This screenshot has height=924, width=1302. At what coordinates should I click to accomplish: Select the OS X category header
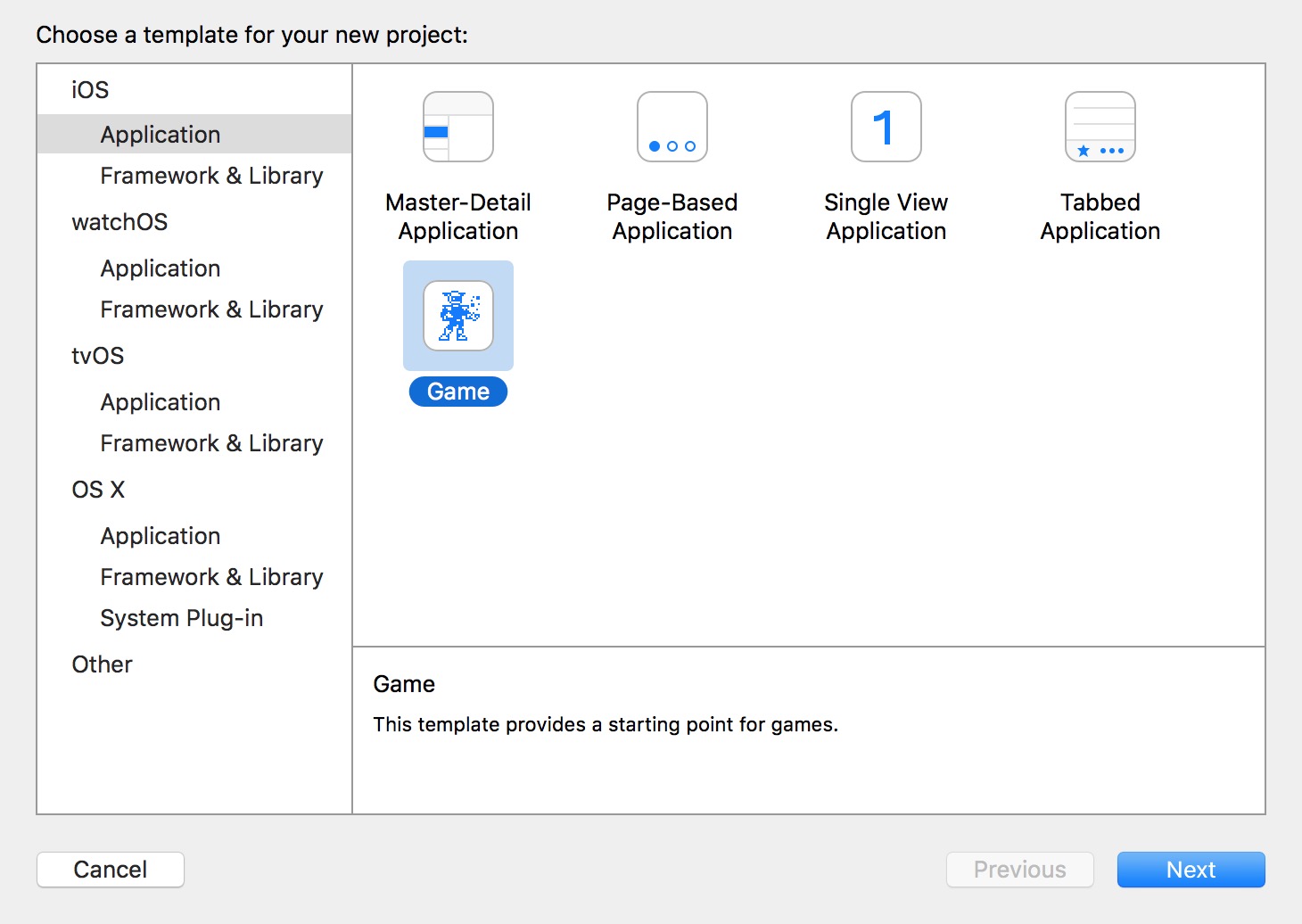(98, 490)
